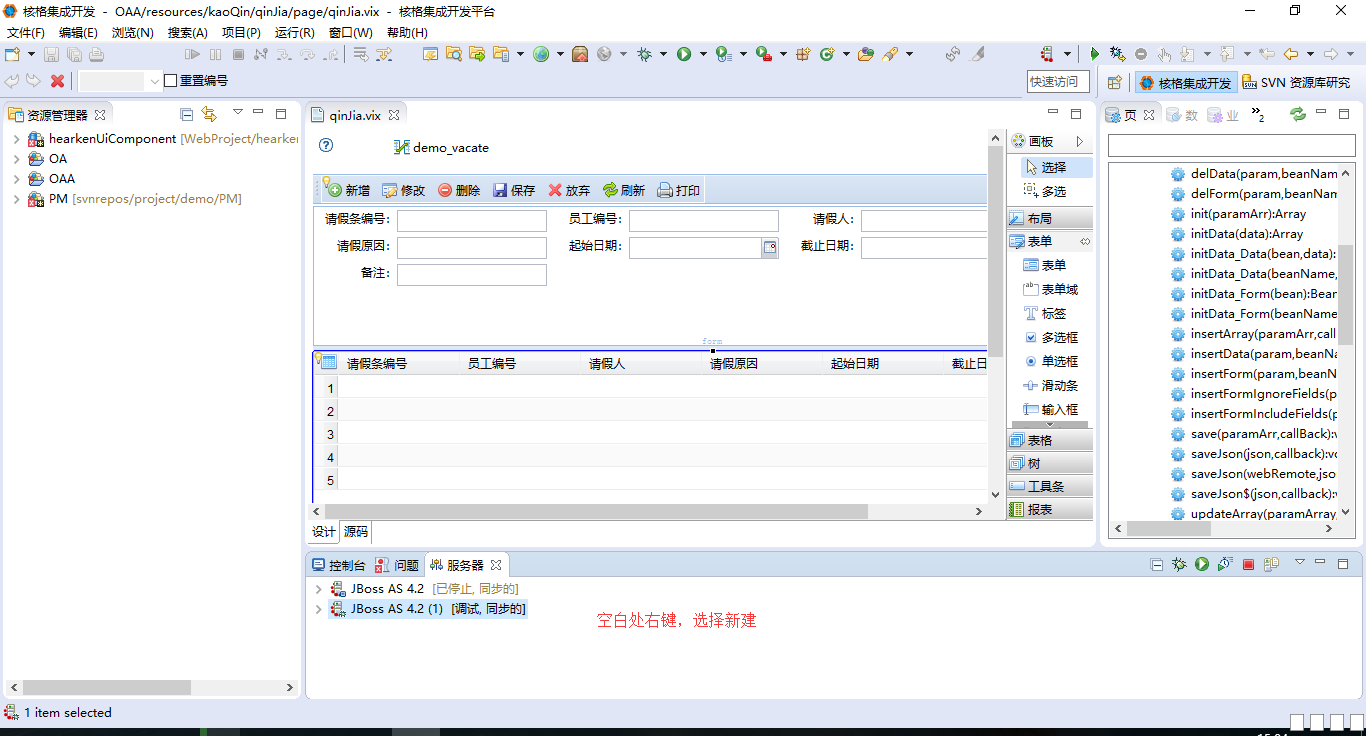
Task: Click the 保存 (Save) disk icon
Action: point(501,190)
